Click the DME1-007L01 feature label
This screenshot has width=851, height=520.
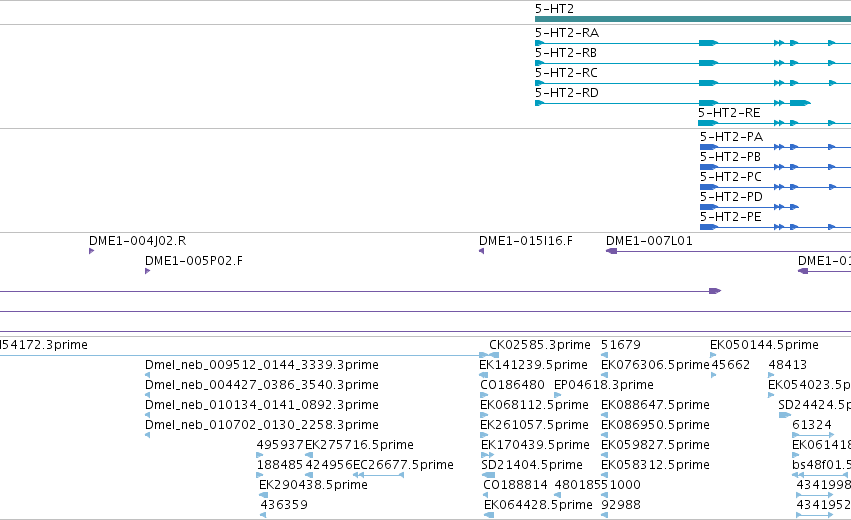pyautogui.click(x=649, y=242)
